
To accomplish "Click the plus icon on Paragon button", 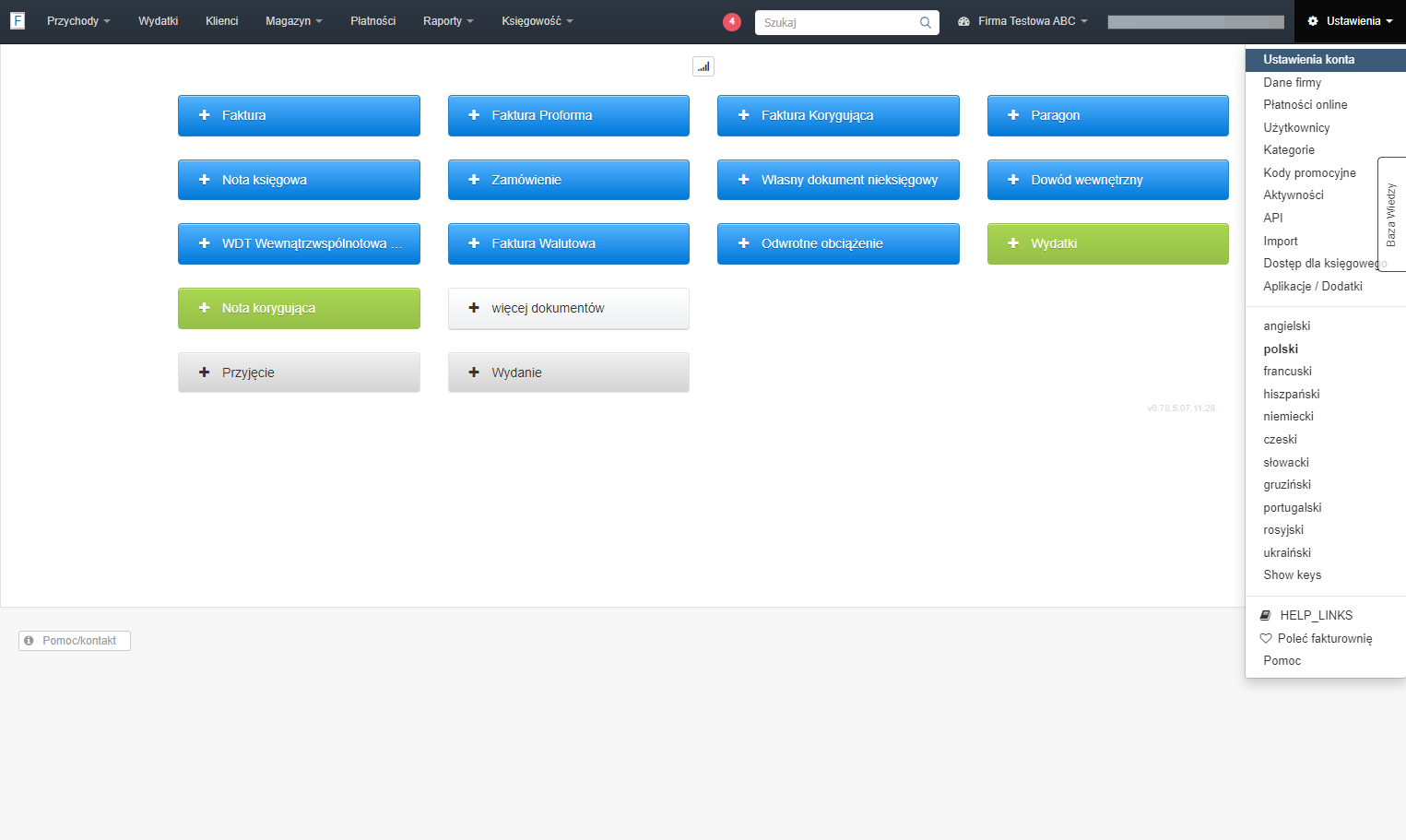I will 1013,115.
